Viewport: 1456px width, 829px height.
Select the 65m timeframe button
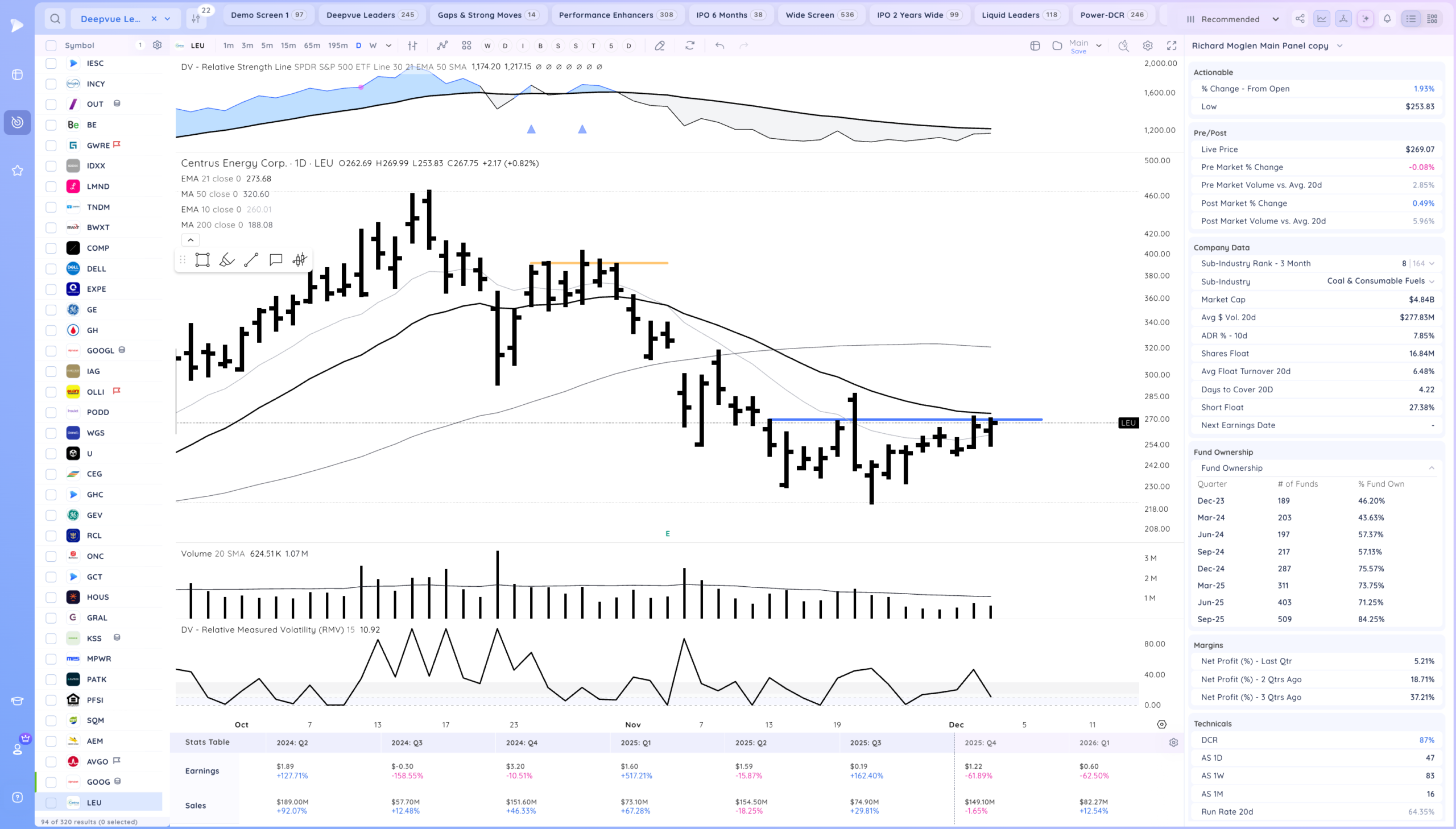[x=312, y=45]
